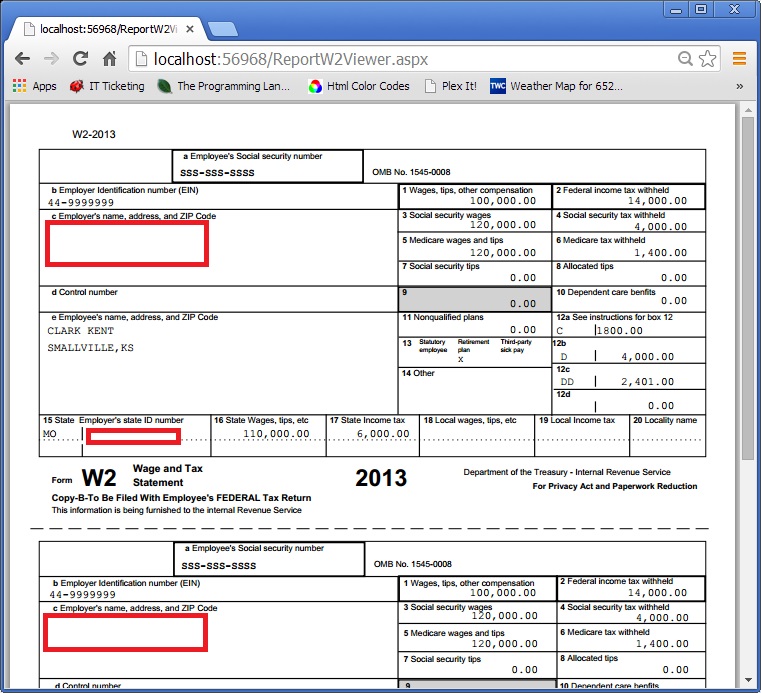This screenshot has height=693, width=761.
Task: Open The Programming Lan... bookmark
Action: [224, 86]
